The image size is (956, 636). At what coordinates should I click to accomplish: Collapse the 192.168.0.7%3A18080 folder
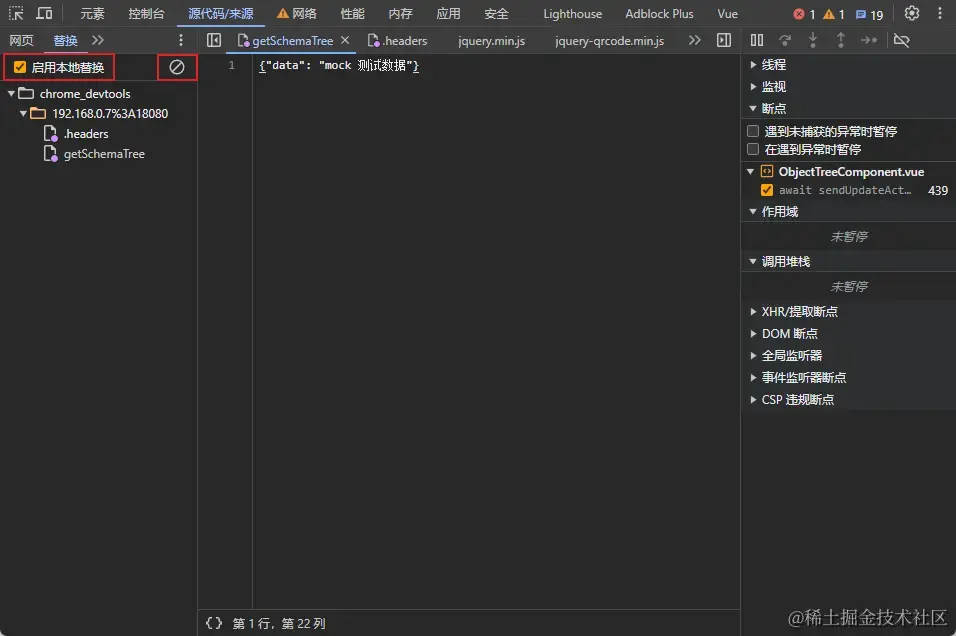23,113
